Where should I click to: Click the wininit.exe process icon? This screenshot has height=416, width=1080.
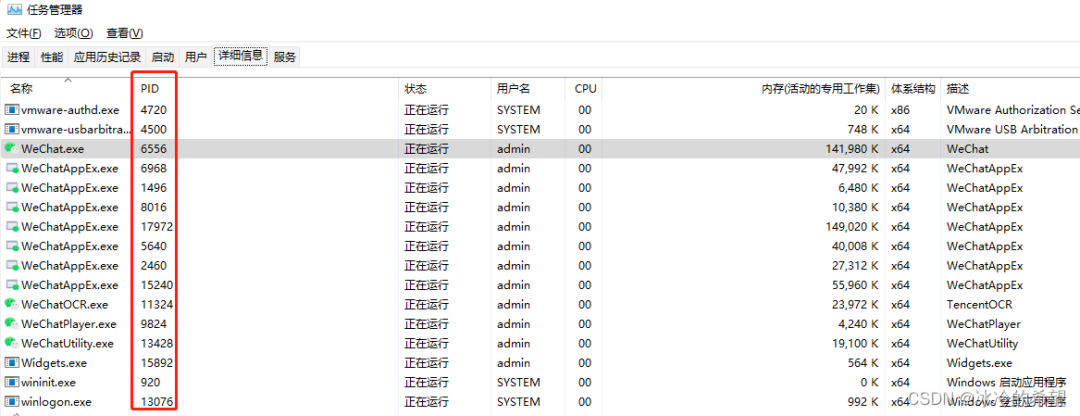(x=12, y=382)
